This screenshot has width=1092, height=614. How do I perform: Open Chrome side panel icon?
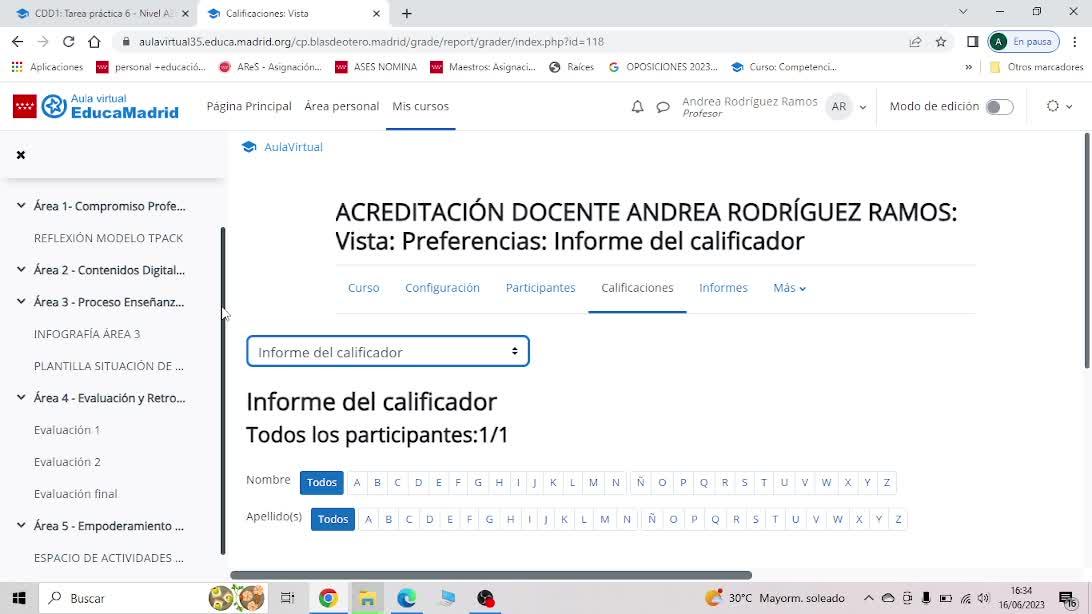tap(973, 42)
